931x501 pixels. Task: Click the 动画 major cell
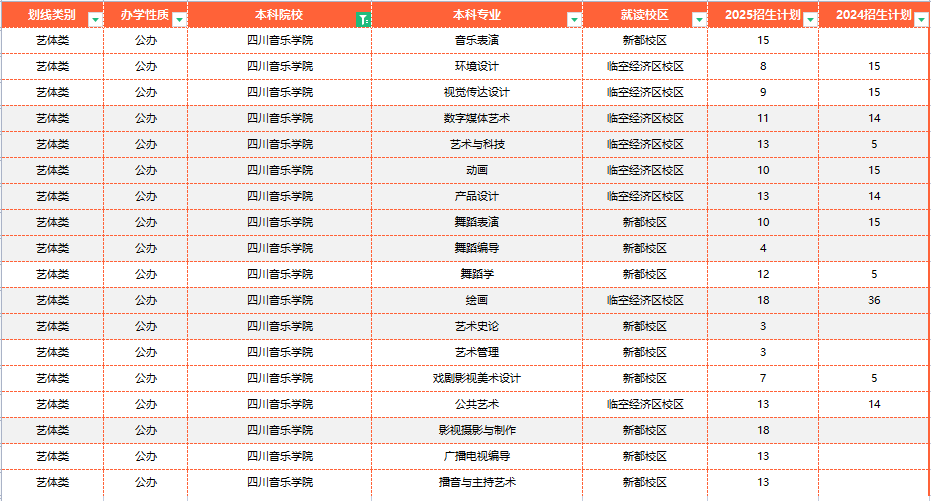click(x=477, y=170)
